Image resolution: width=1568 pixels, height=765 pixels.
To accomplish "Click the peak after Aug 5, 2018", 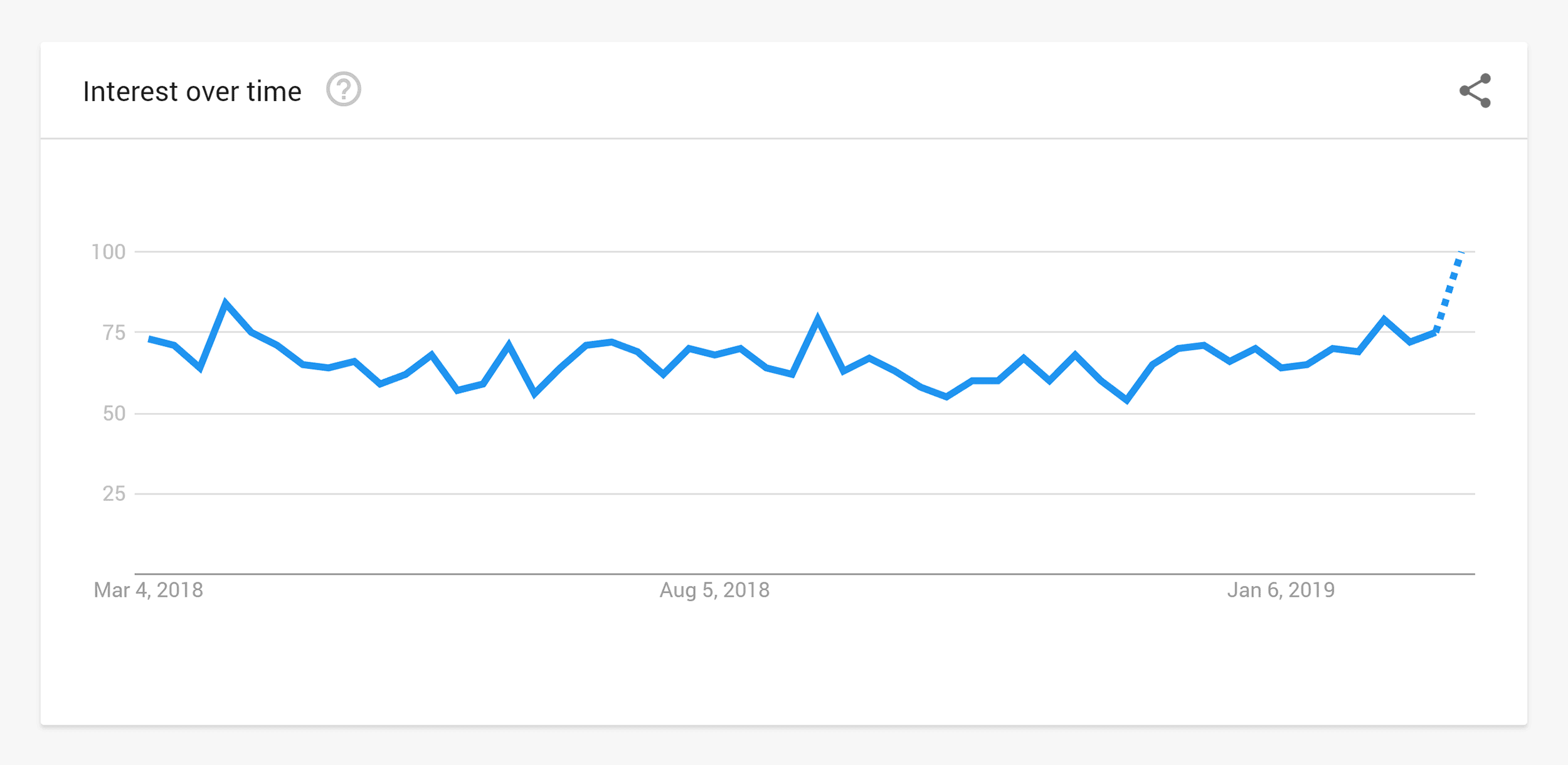I will click(817, 318).
